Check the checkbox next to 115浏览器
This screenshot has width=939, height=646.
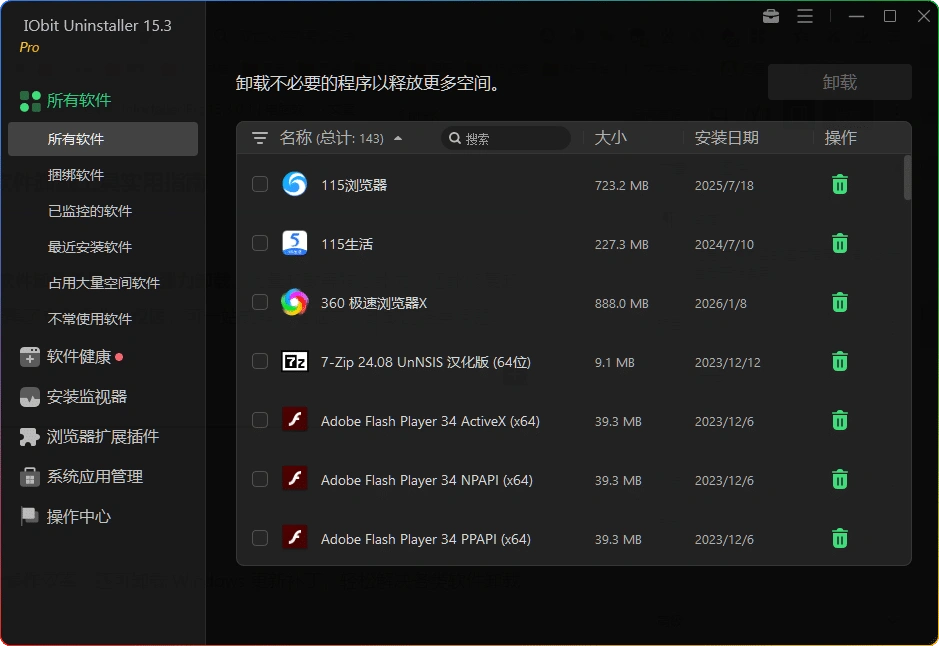coord(259,184)
